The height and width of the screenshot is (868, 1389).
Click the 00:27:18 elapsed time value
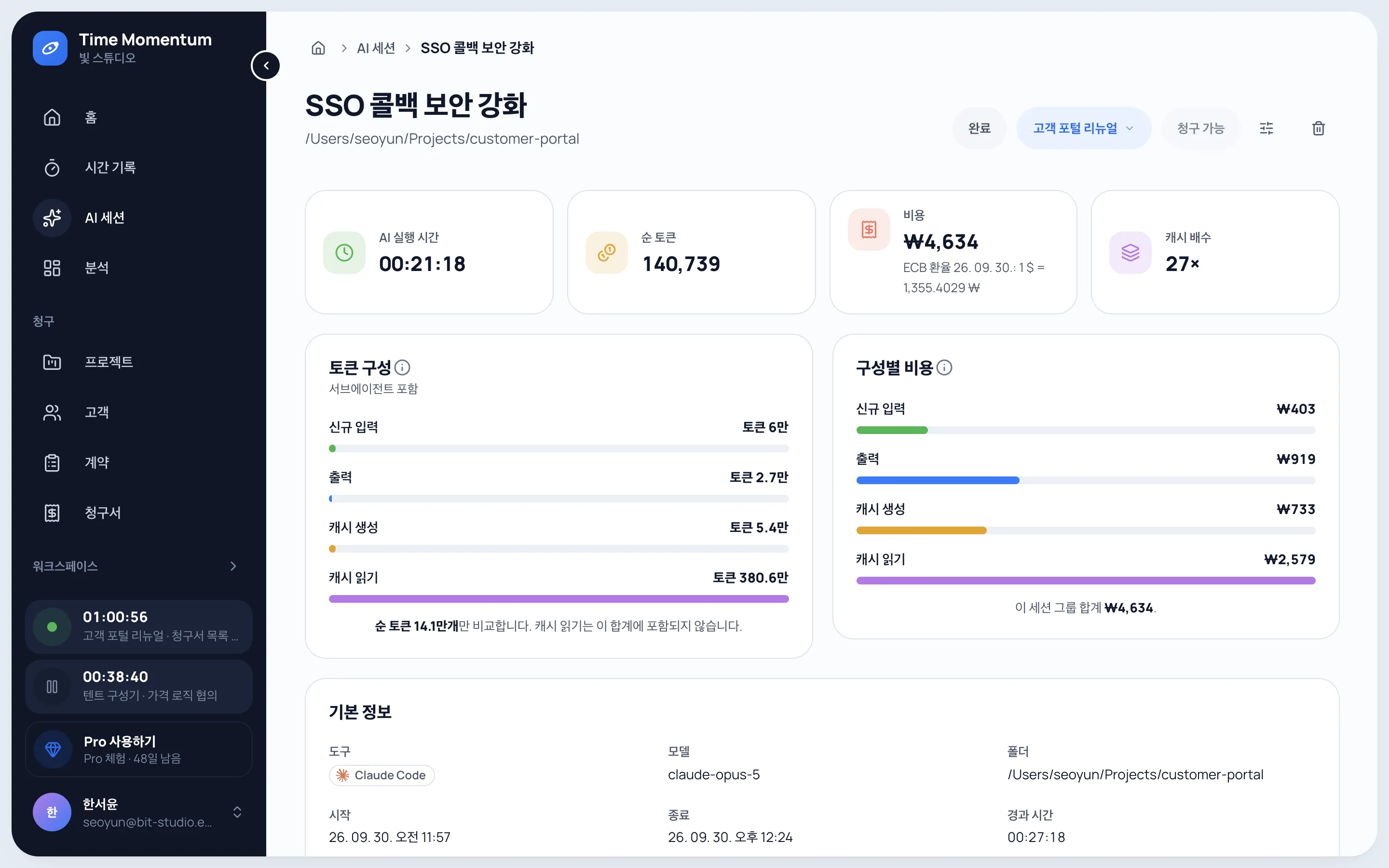point(1036,837)
